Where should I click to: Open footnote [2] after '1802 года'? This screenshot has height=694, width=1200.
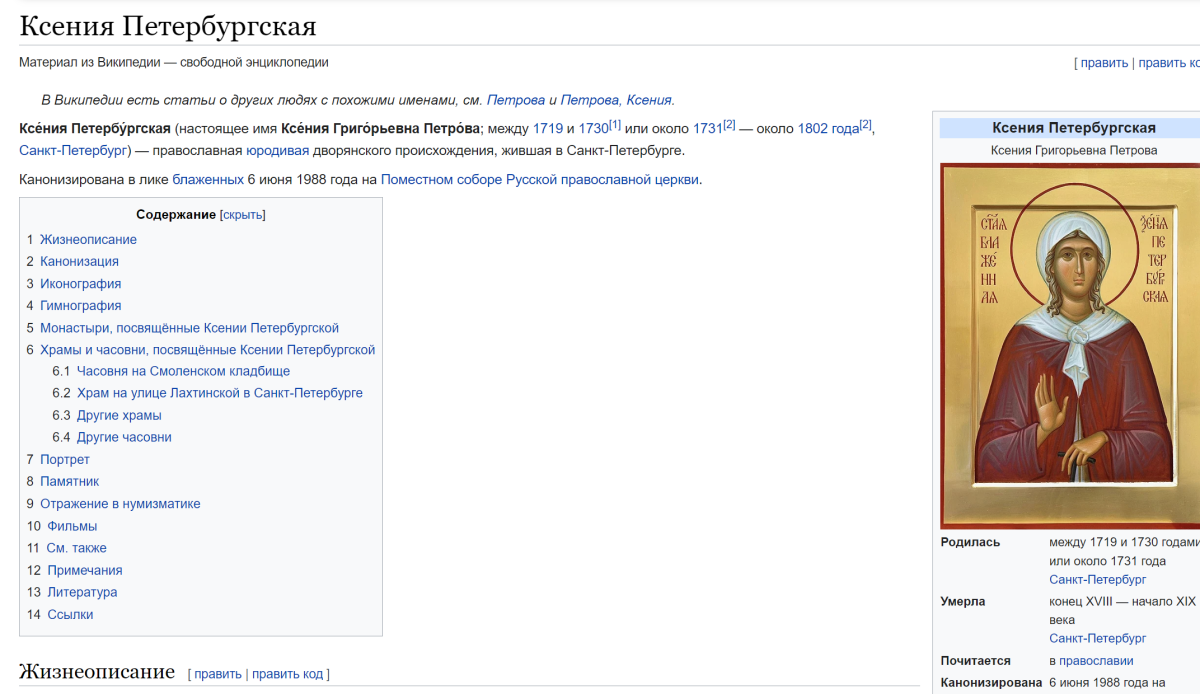click(866, 125)
